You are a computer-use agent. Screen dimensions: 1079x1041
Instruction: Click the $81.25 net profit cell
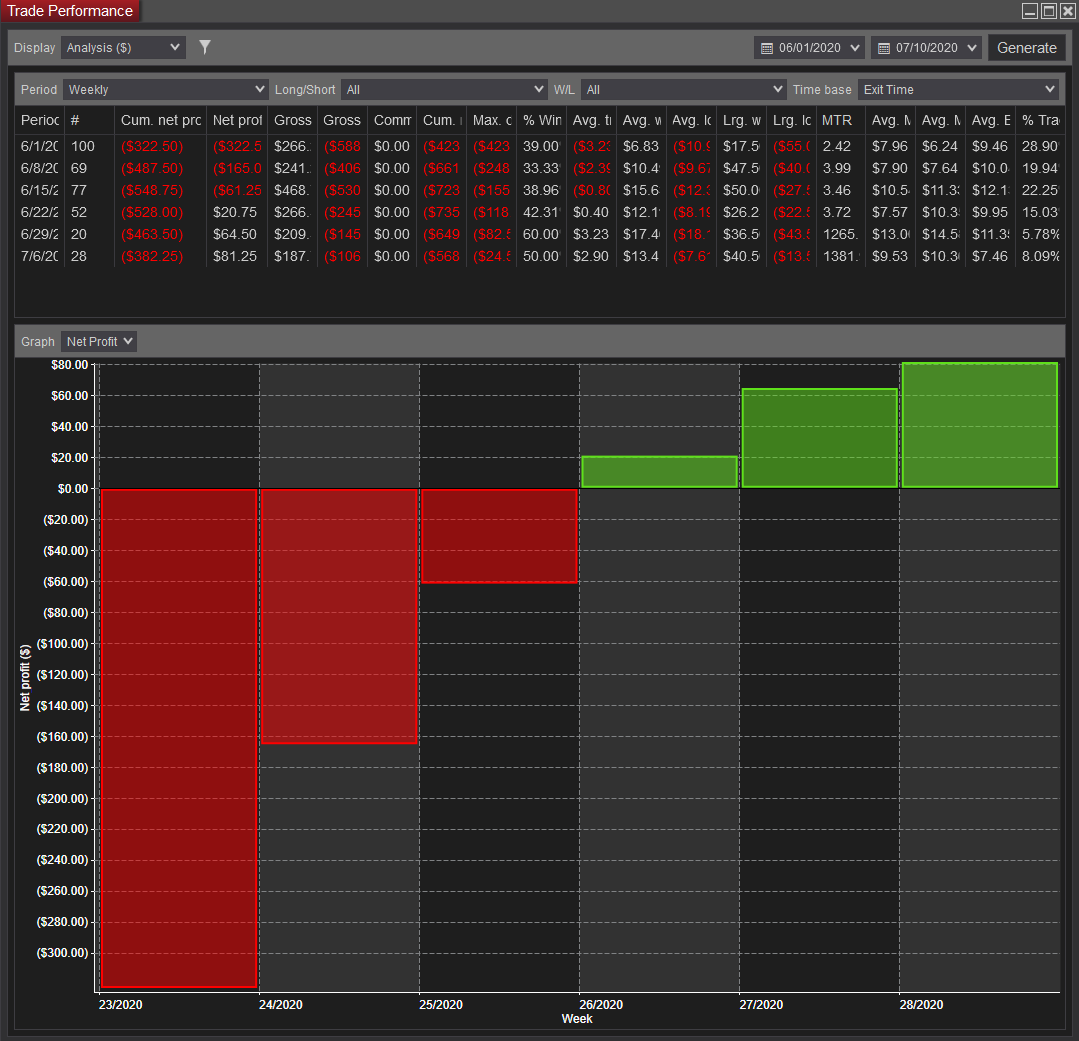[x=235, y=256]
